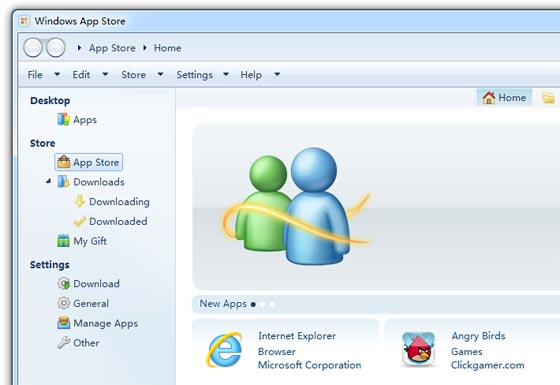Click the Angry Birds app icon
Screen dimensions: 560x385
pos(418,349)
